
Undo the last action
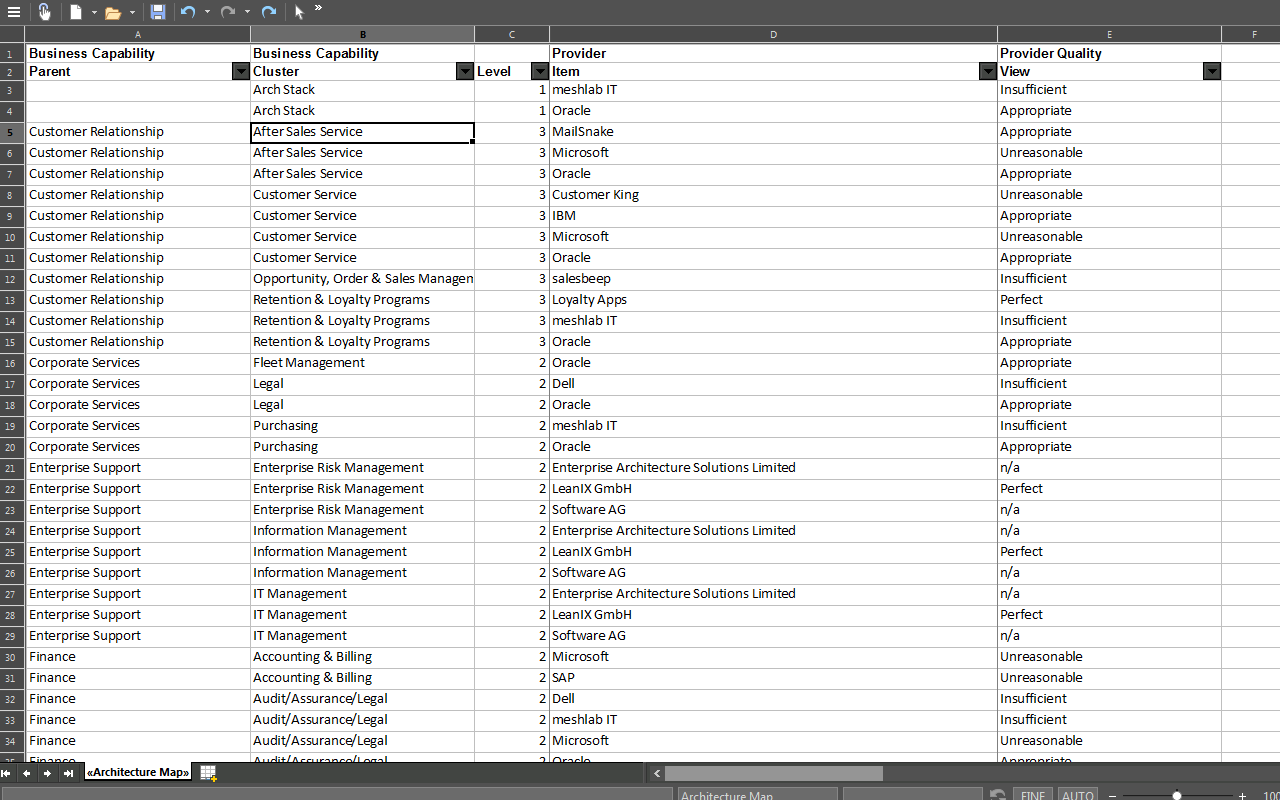[x=188, y=12]
